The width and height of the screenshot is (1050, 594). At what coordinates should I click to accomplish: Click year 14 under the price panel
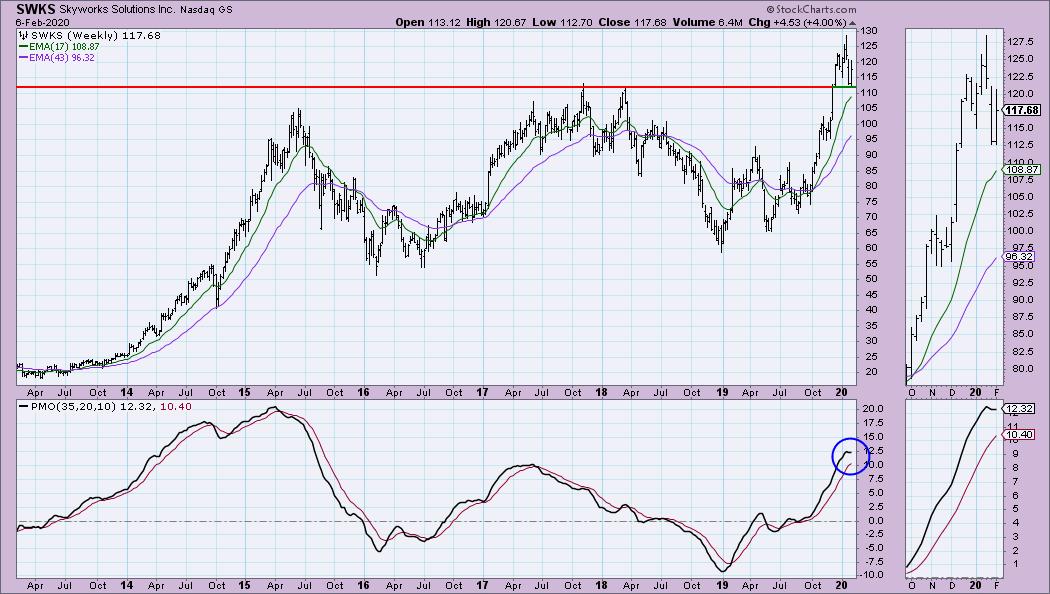[127, 392]
